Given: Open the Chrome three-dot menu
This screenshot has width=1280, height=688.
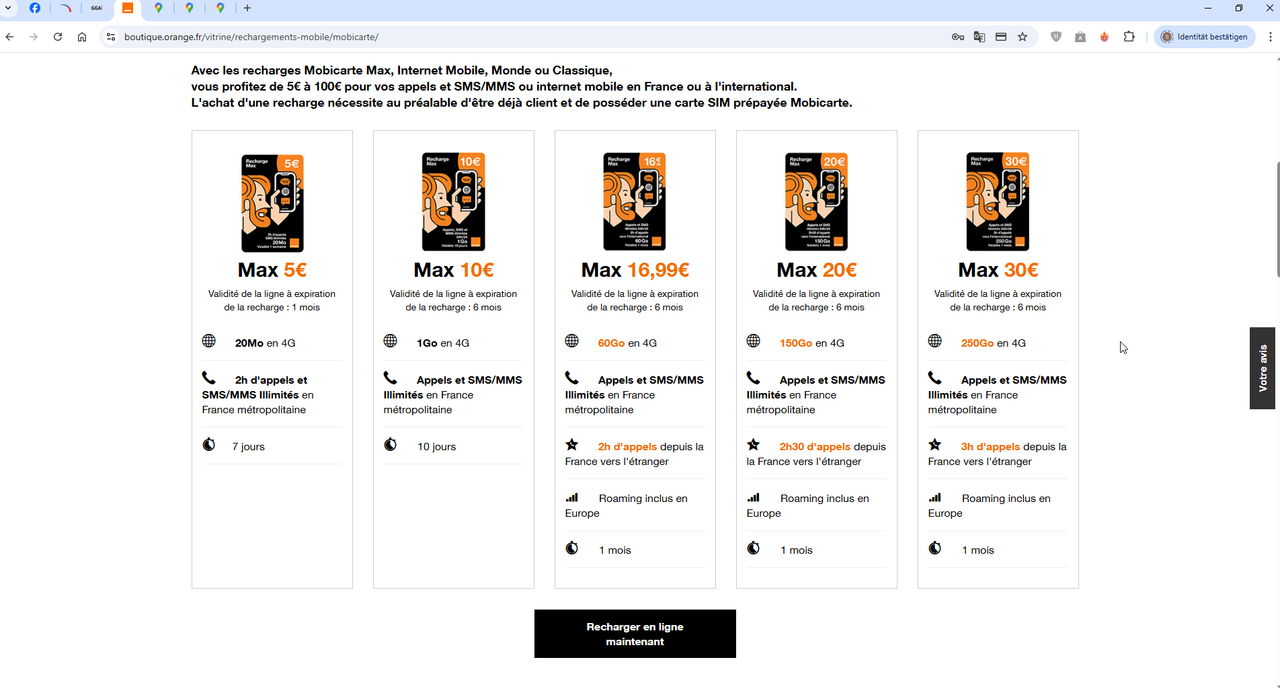Looking at the screenshot, I should (1268, 37).
